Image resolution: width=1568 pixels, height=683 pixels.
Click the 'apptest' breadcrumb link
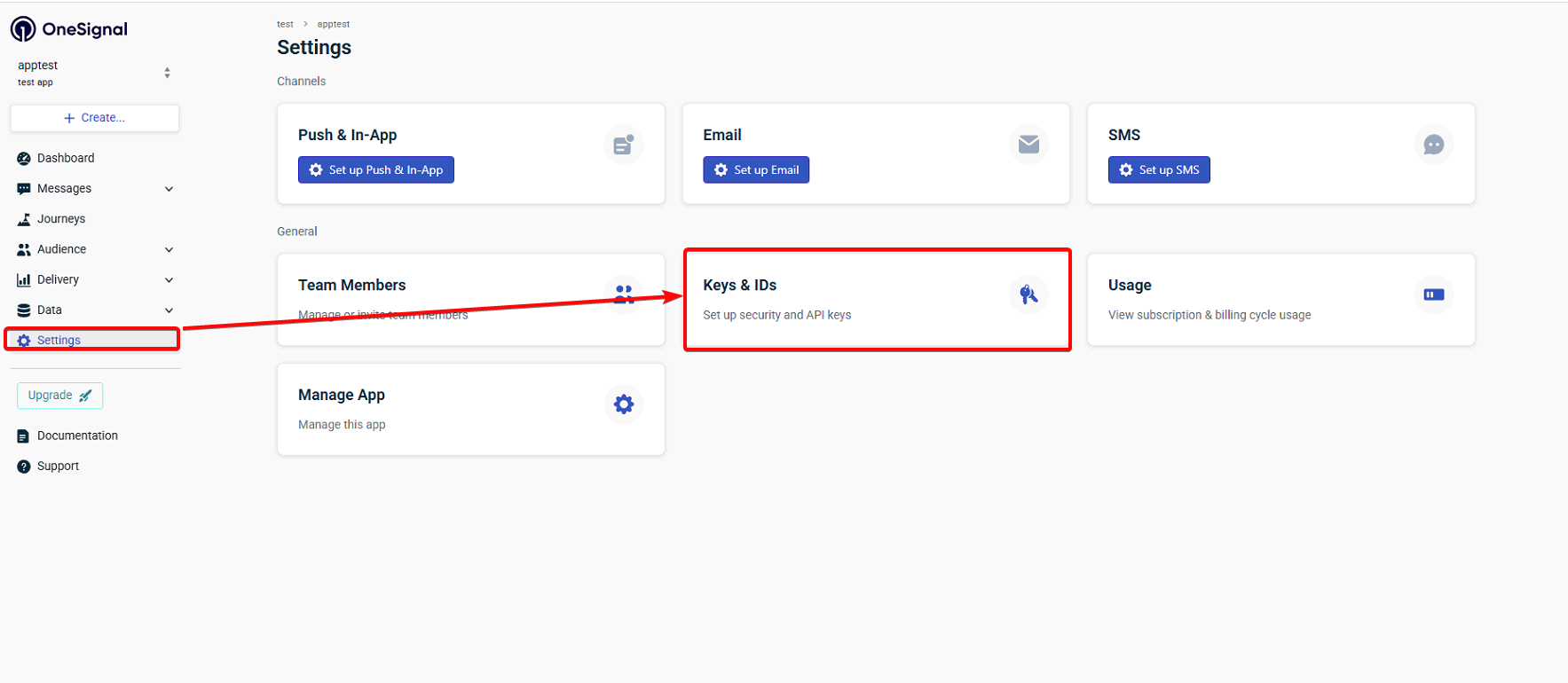[x=334, y=24]
